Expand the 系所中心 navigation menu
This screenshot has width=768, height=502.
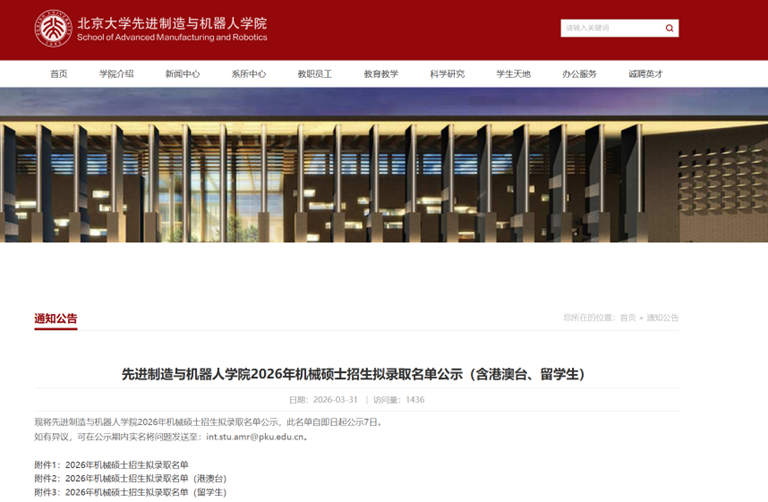(x=248, y=74)
